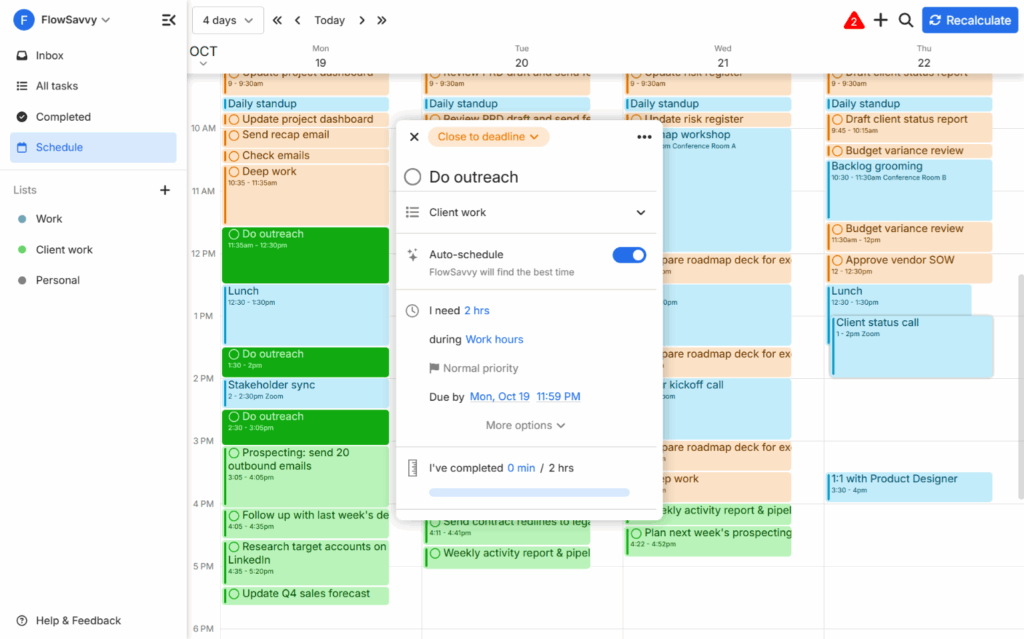The image size is (1024, 639).
Task: Toggle the Auto-schedule switch off
Action: pos(629,255)
